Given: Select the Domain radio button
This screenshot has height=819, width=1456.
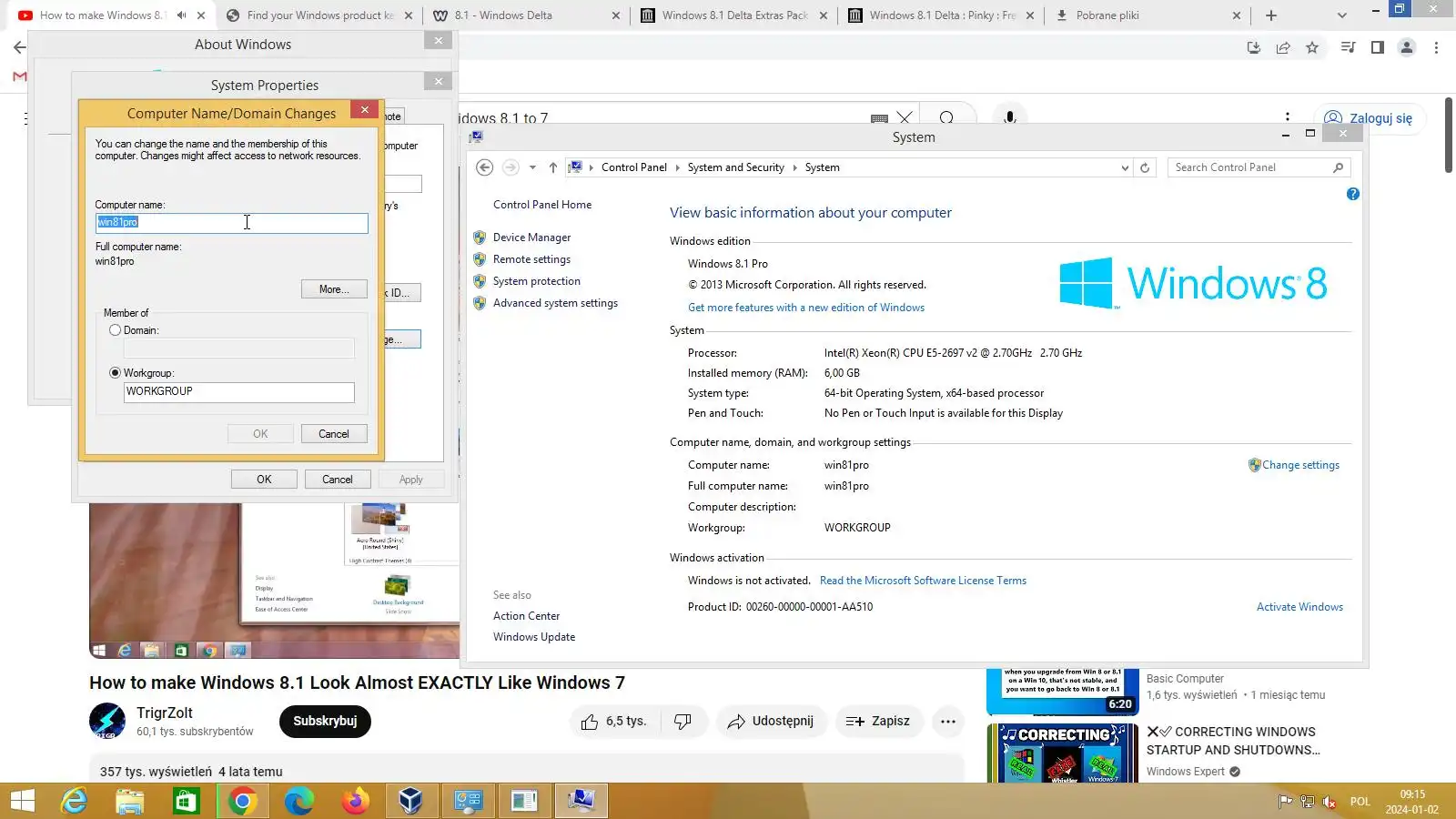Looking at the screenshot, I should click(115, 330).
